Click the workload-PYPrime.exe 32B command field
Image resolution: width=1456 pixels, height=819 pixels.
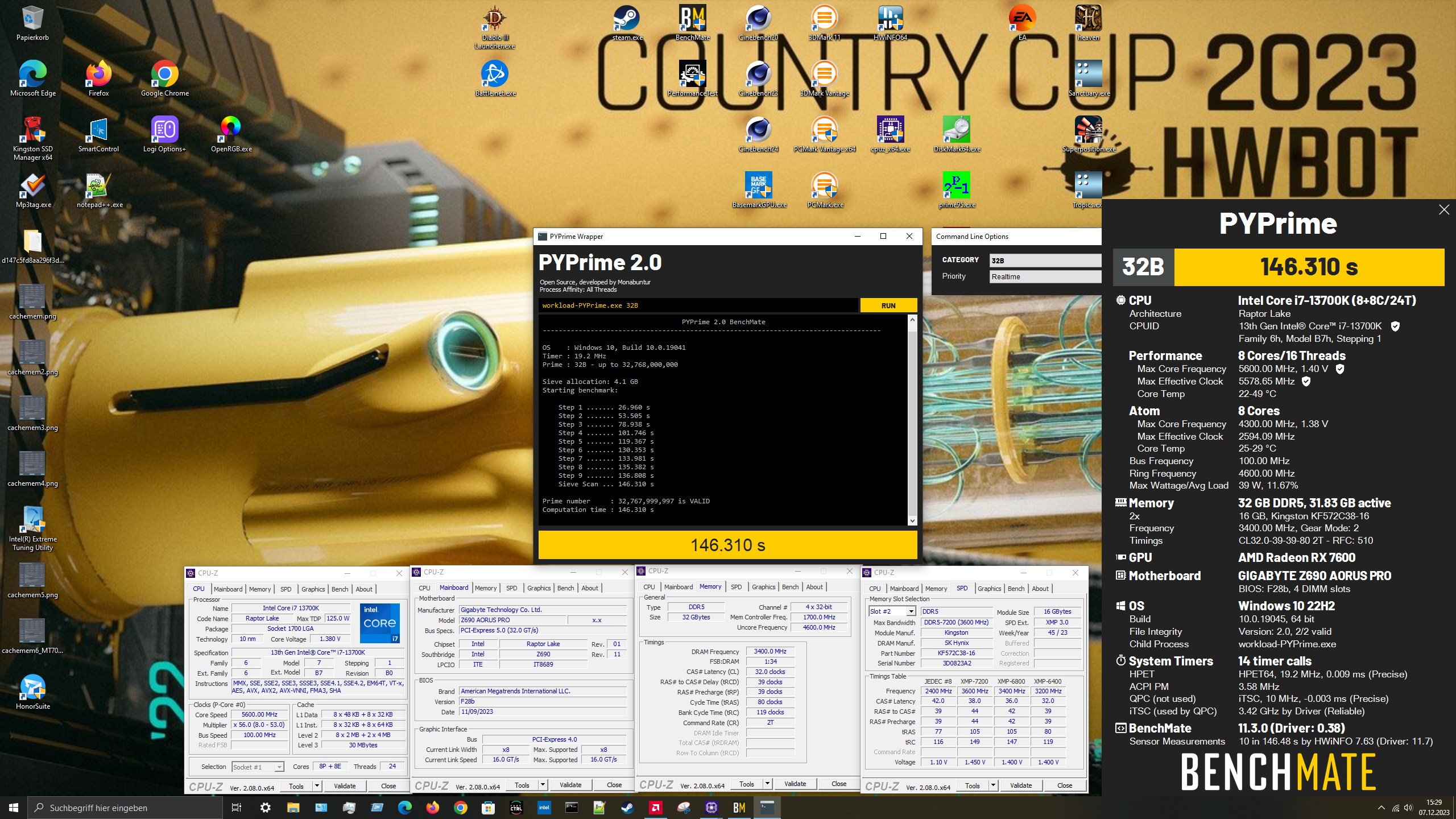698,305
